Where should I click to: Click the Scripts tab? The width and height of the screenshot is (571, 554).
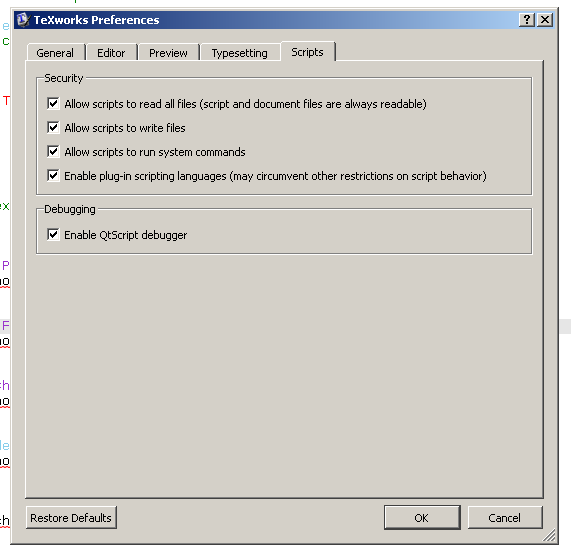click(307, 51)
